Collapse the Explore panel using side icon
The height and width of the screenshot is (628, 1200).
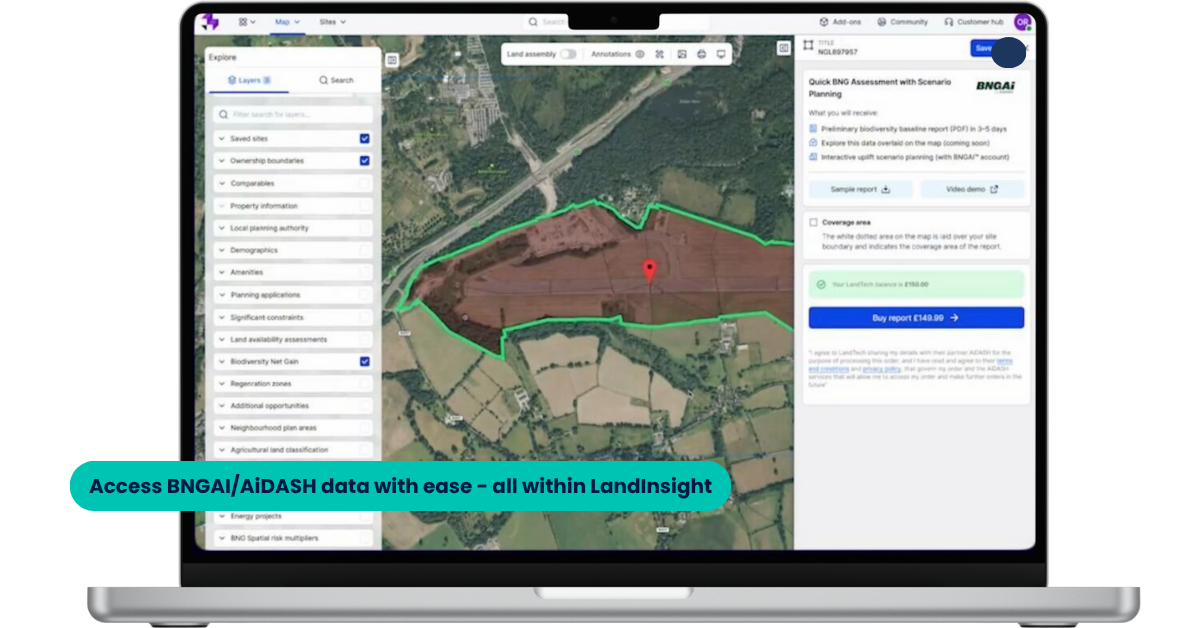tap(392, 60)
